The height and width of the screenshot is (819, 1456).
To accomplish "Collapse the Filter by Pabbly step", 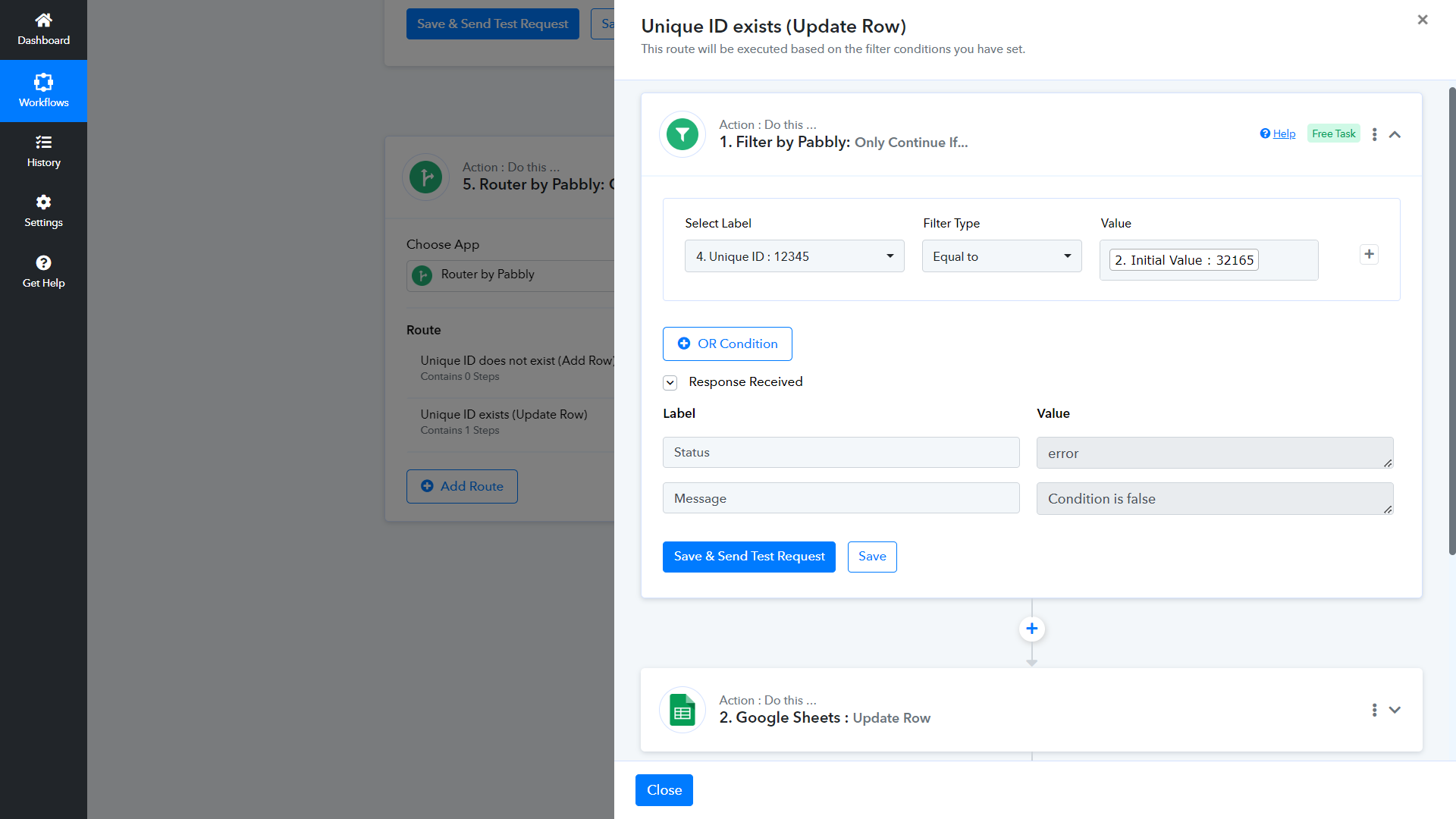I will point(1395,134).
